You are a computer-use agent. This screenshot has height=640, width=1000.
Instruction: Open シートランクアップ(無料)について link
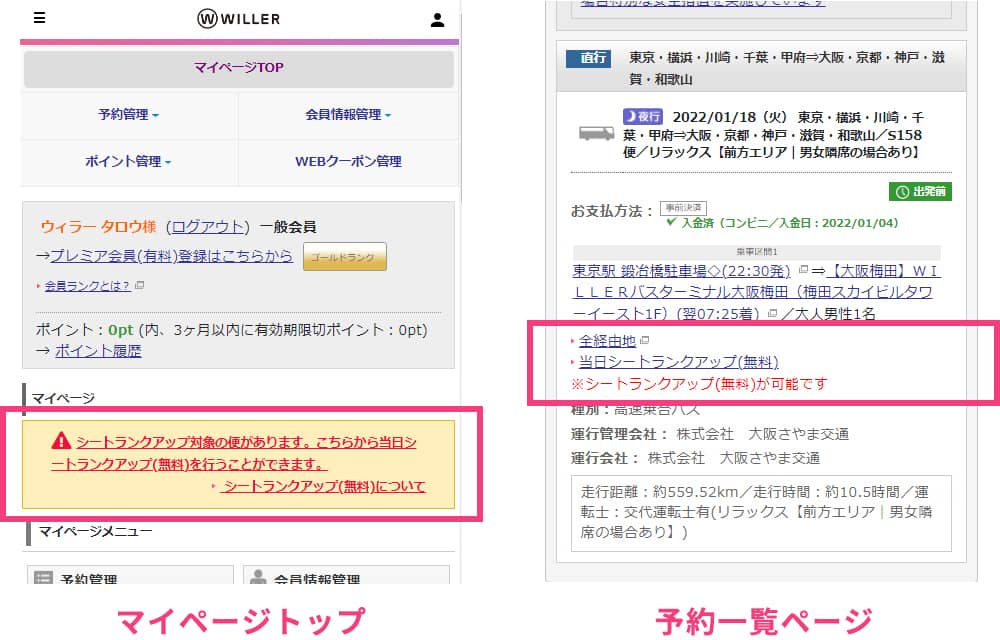pos(323,486)
